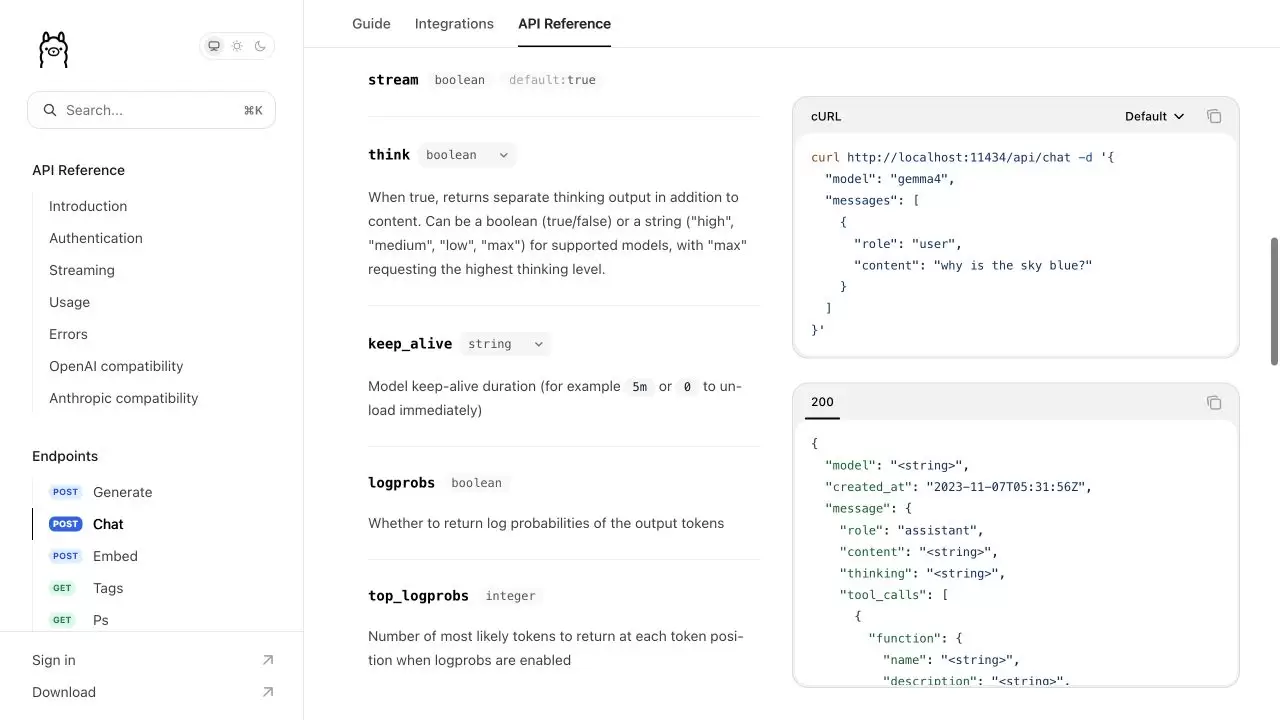The width and height of the screenshot is (1280, 720).
Task: Open Anthropic compatibility page
Action: [124, 398]
